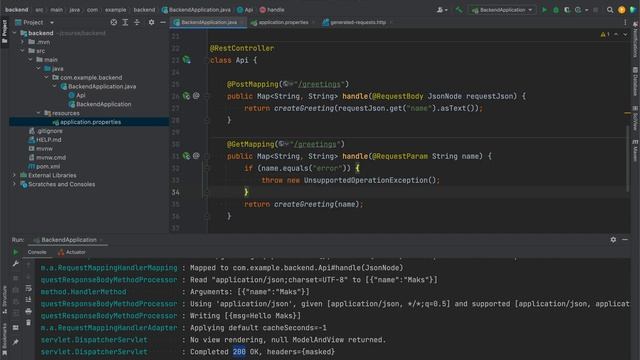The height and width of the screenshot is (360, 640).
Task: Open Project panel gear options
Action: click(151, 22)
